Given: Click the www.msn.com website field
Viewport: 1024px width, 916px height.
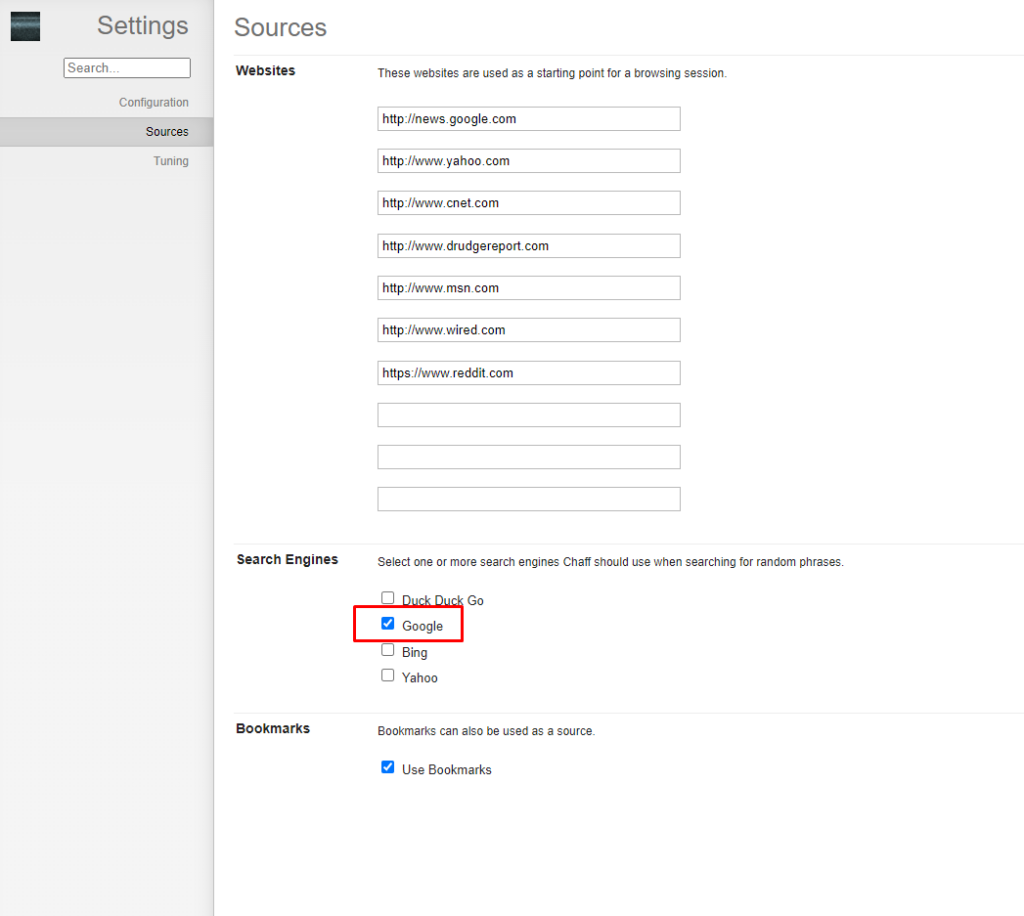Looking at the screenshot, I should [528, 288].
